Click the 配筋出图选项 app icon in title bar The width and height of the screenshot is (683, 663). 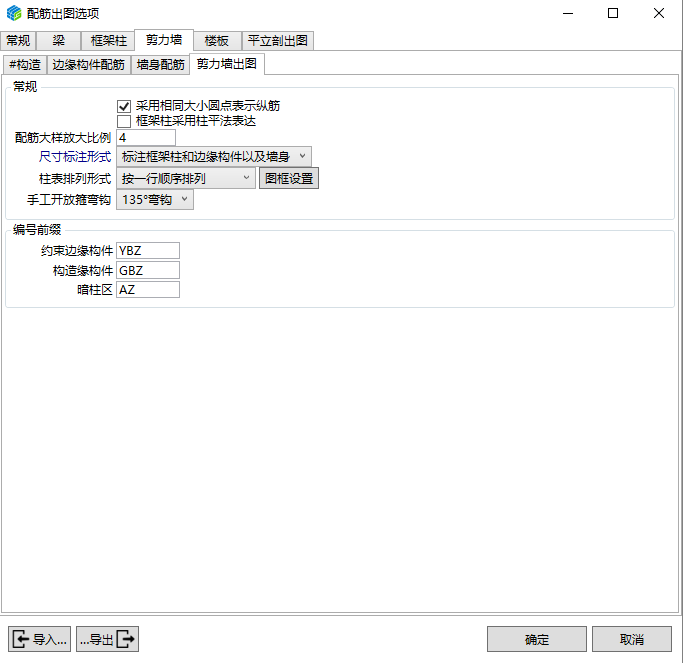click(14, 13)
